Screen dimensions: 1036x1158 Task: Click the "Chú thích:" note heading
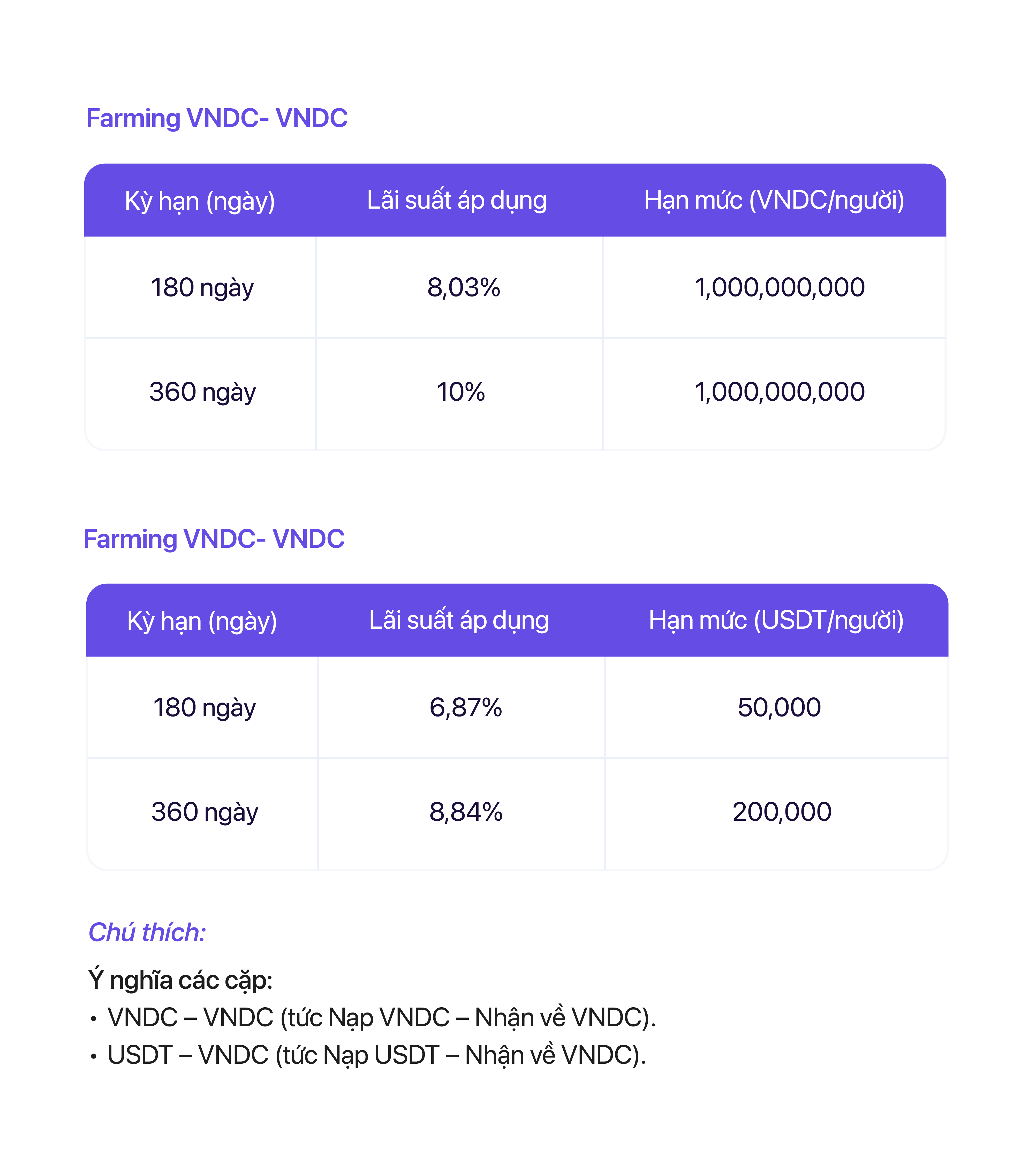(x=147, y=933)
